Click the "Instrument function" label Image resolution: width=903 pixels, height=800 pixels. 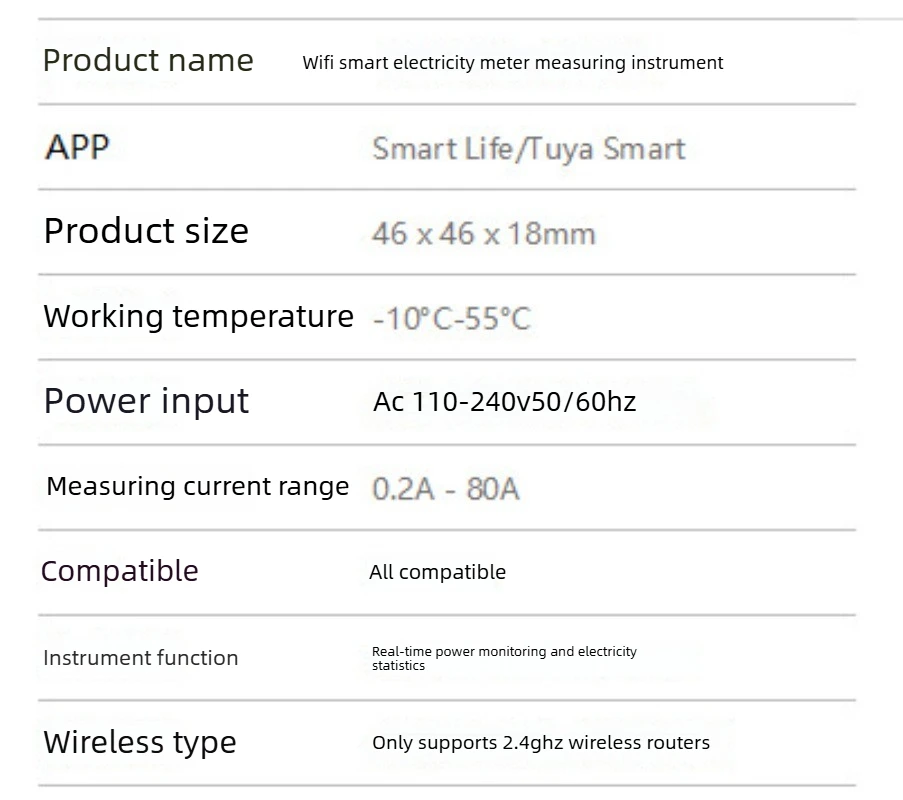pos(140,658)
